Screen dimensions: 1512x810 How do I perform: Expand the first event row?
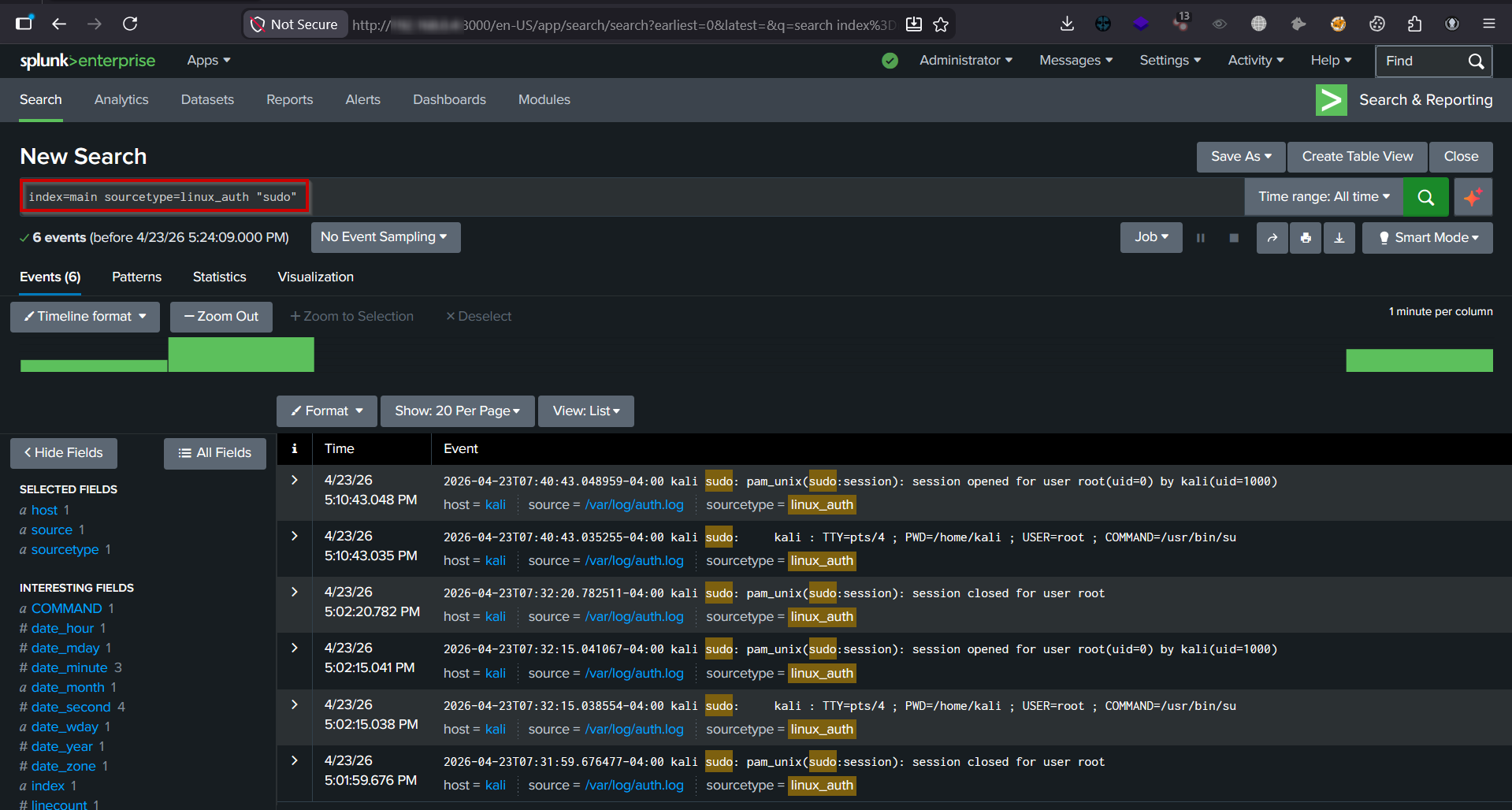[x=295, y=480]
